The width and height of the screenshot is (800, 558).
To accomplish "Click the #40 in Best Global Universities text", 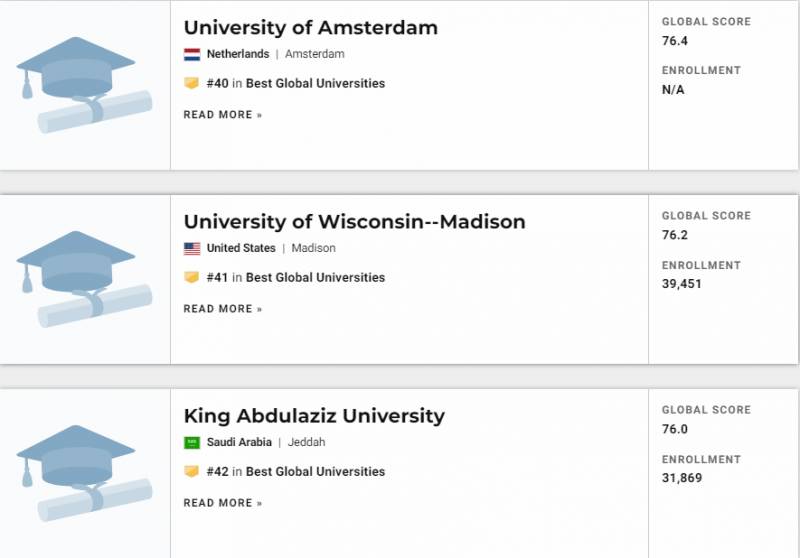I will (295, 84).
